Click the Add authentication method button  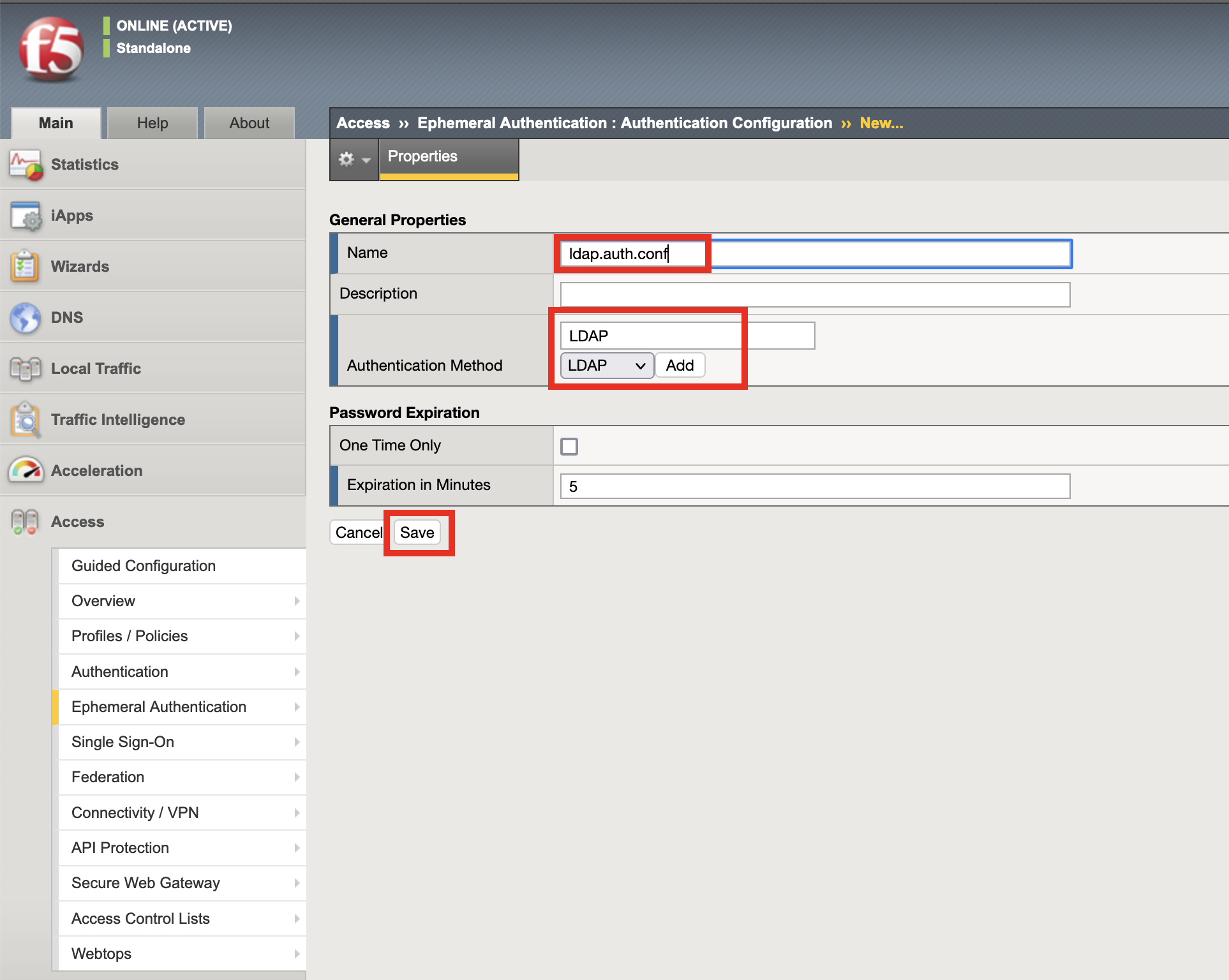pyautogui.click(x=680, y=366)
